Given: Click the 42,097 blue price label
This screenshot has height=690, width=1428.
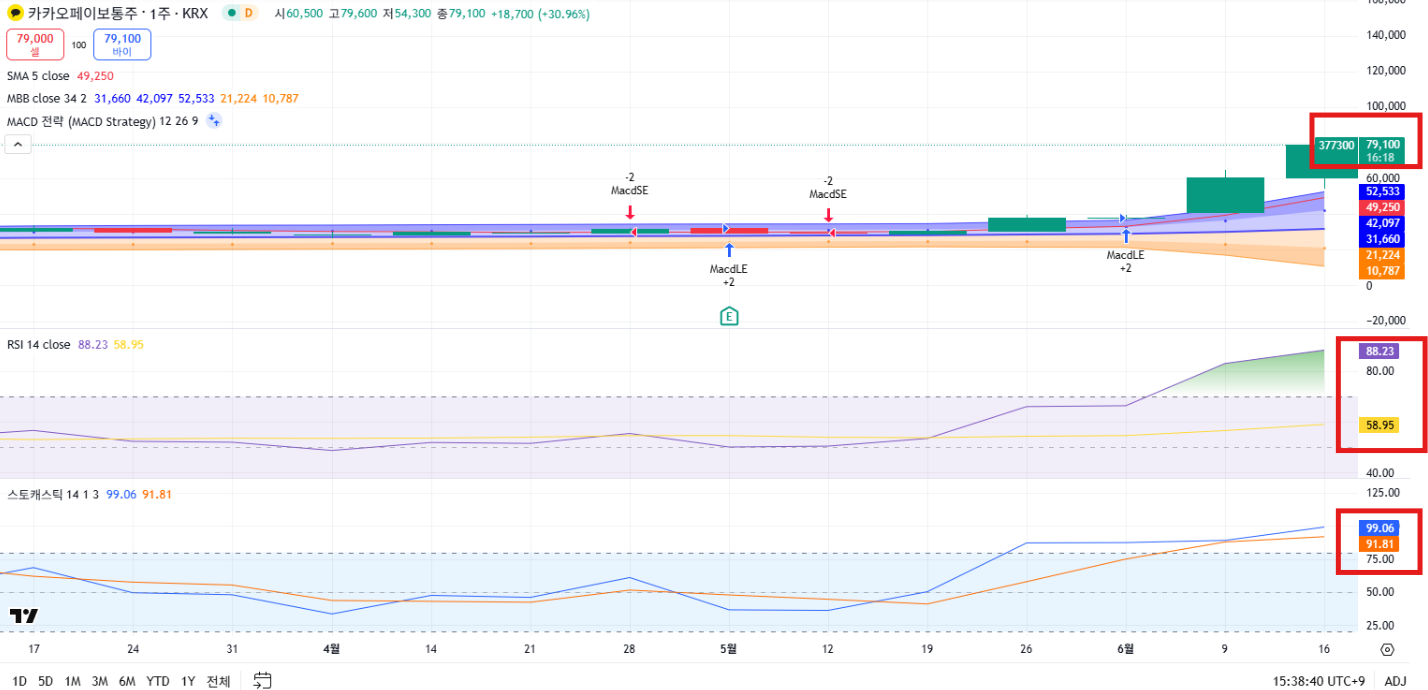Looking at the screenshot, I should 1381,223.
